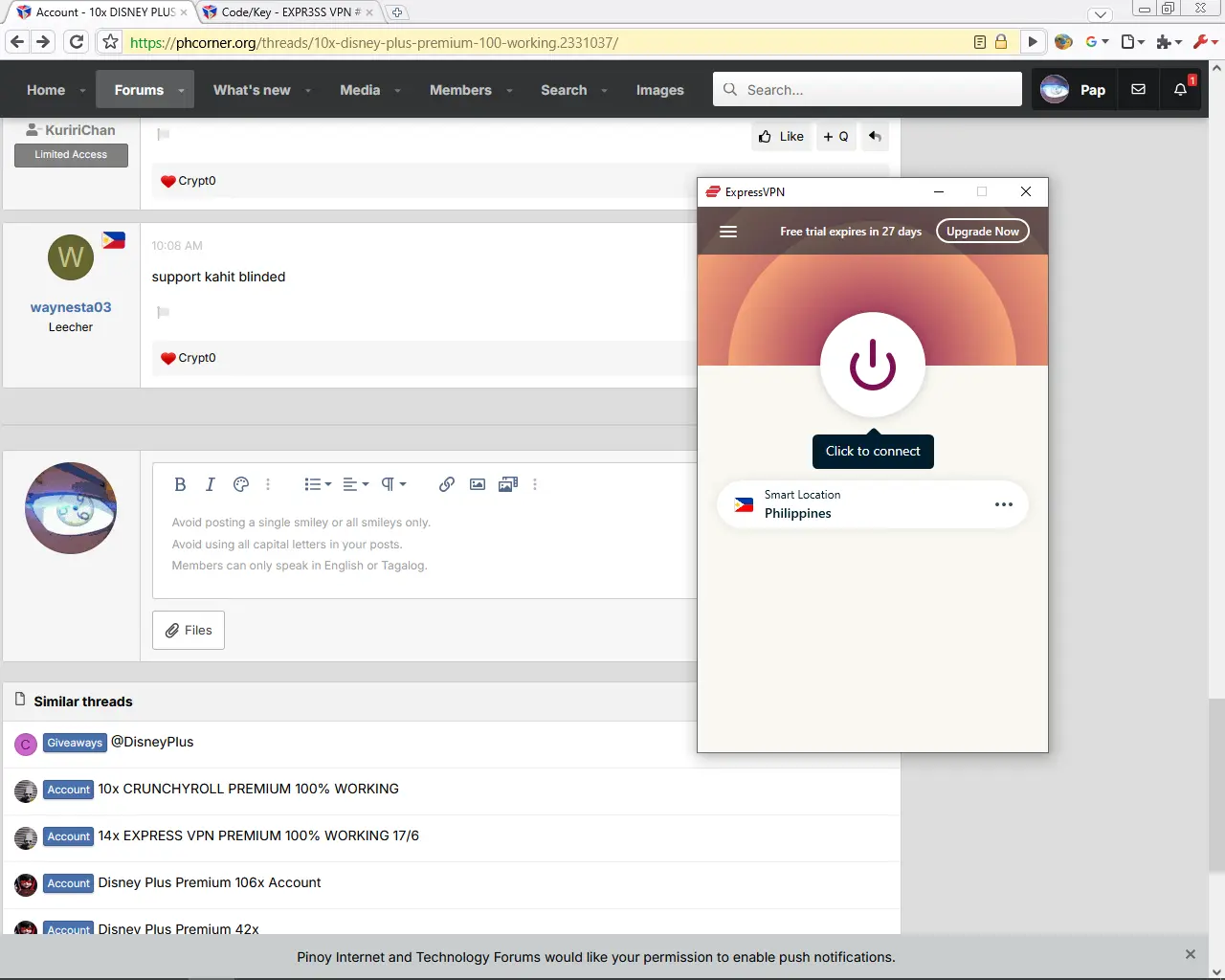Expand the What's new submenu arrow

[x=307, y=91]
